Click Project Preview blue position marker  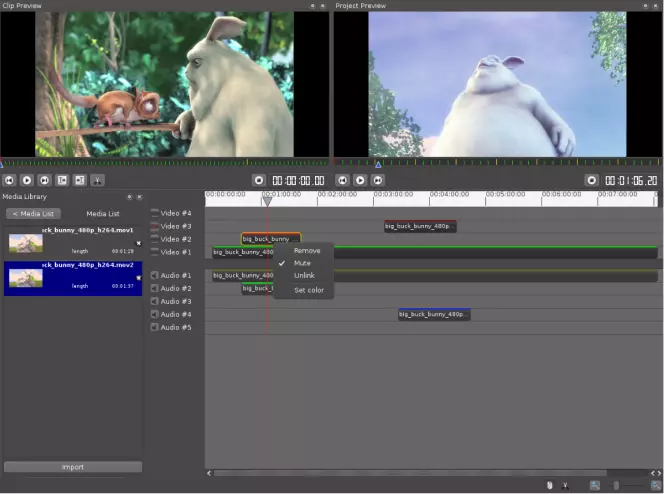click(378, 165)
